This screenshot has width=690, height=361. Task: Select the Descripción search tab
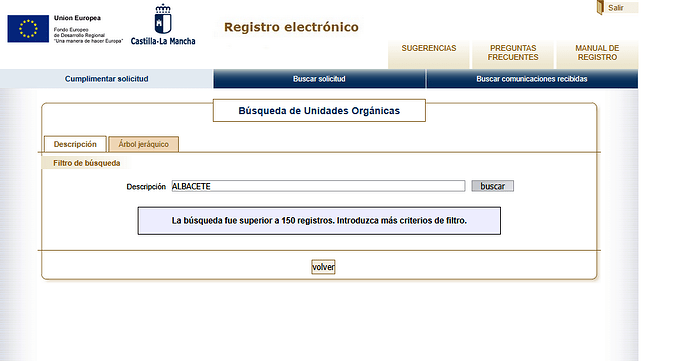(x=75, y=144)
